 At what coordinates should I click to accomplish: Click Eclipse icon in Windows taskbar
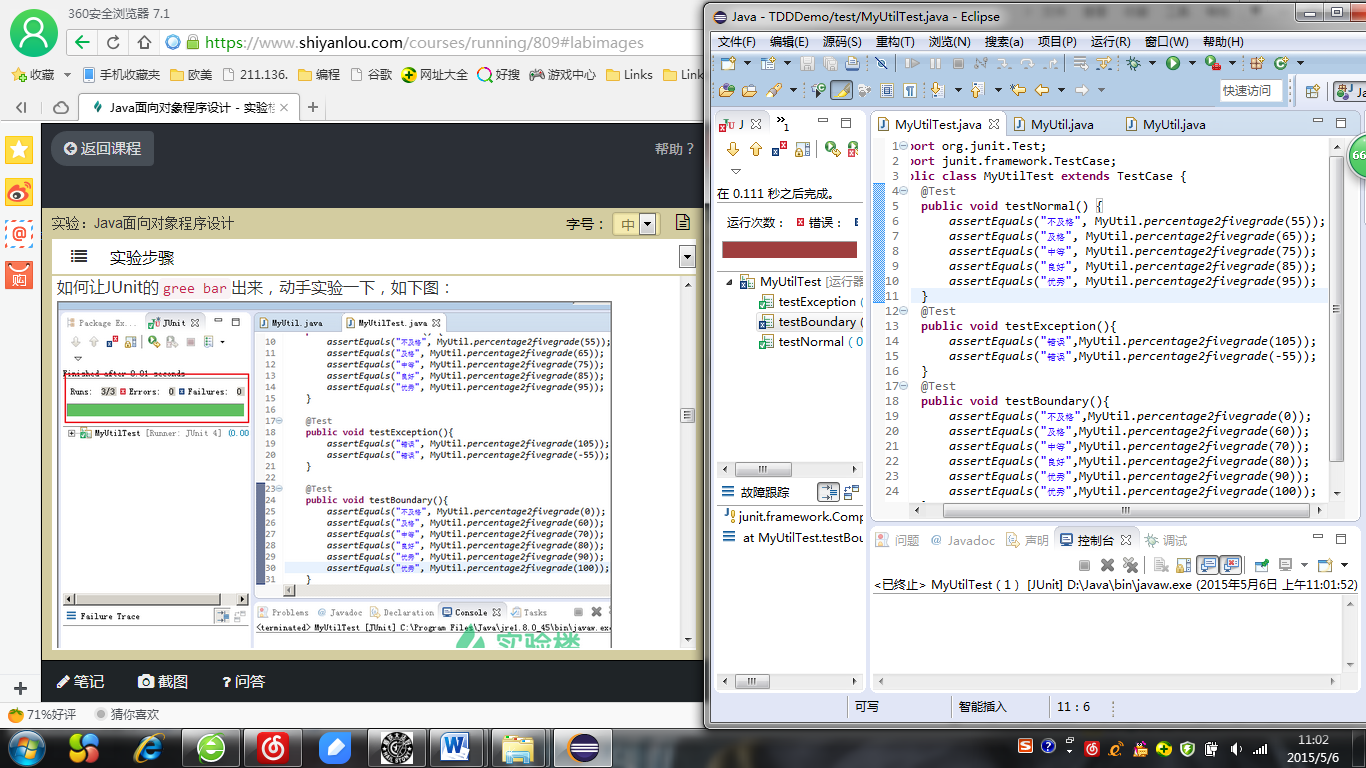tap(584, 747)
